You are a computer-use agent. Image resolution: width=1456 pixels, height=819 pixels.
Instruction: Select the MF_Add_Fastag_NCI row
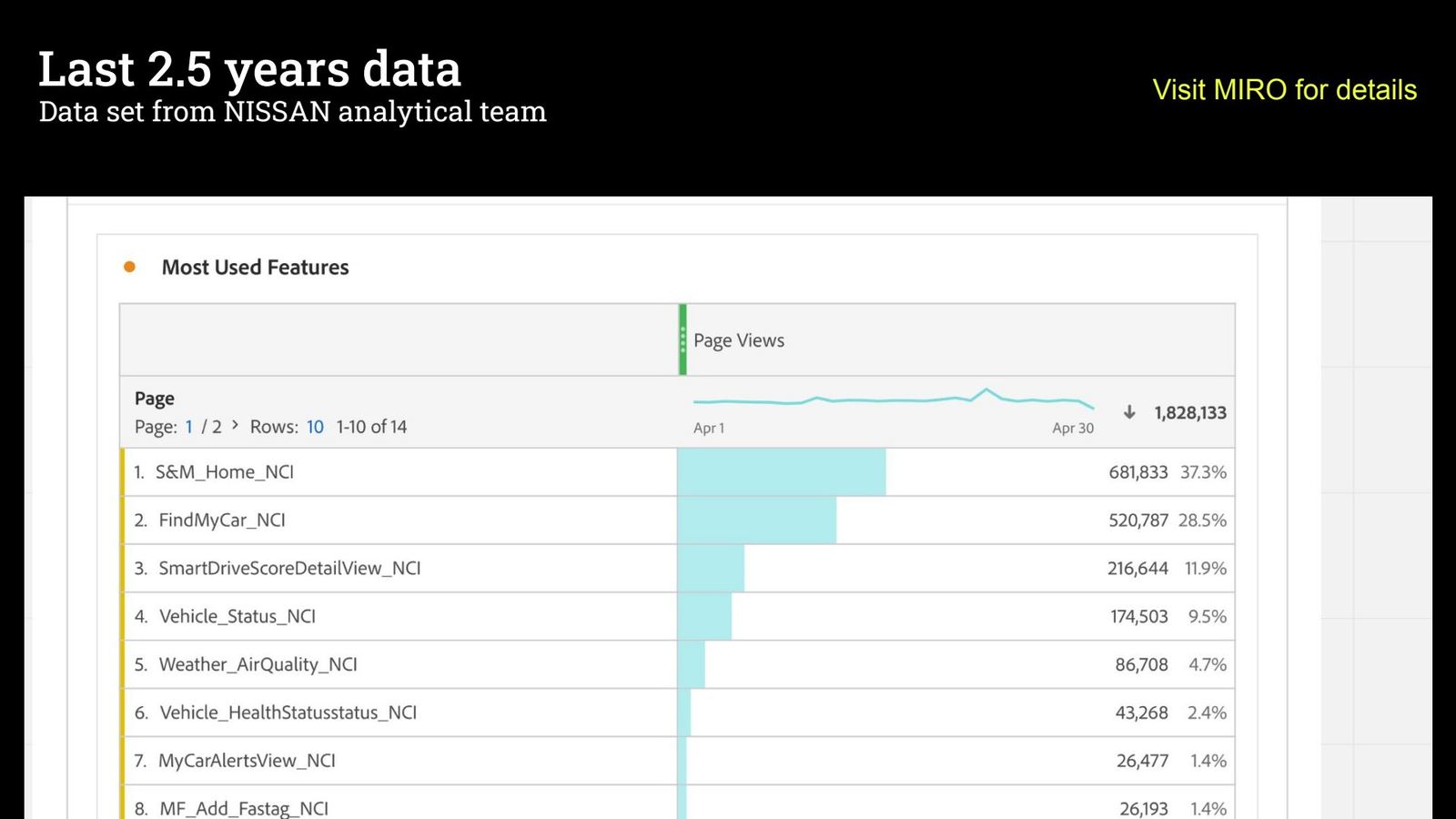coord(678,803)
